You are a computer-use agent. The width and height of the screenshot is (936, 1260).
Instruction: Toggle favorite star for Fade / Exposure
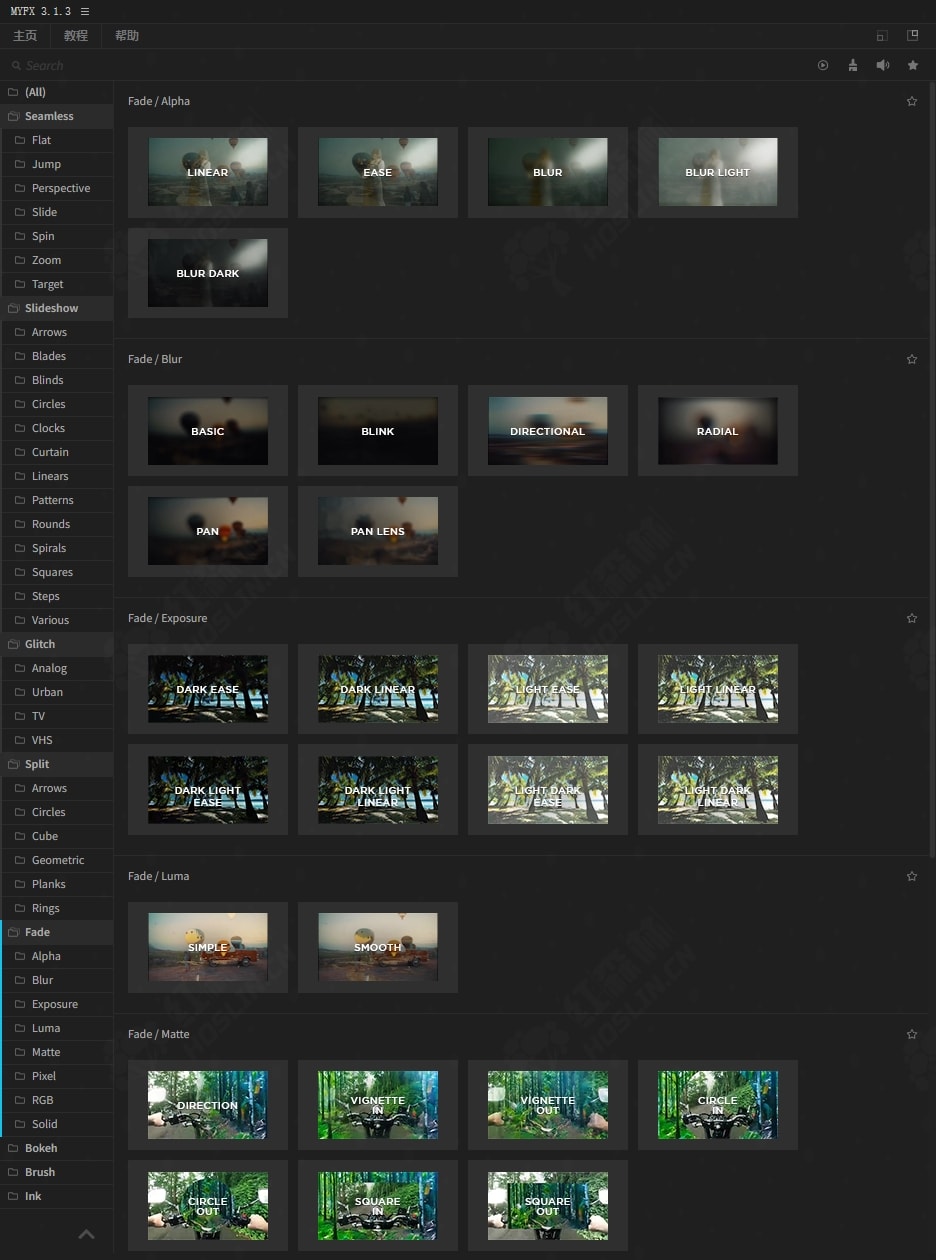(x=911, y=618)
